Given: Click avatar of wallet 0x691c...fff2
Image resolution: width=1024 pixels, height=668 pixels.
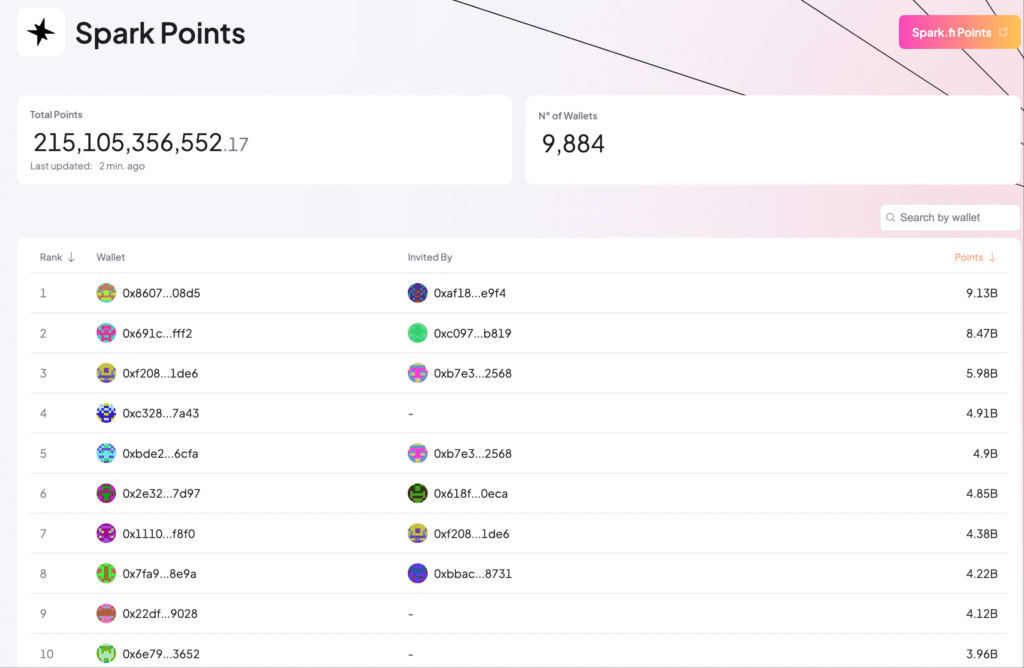Looking at the screenshot, I should pyautogui.click(x=106, y=333).
